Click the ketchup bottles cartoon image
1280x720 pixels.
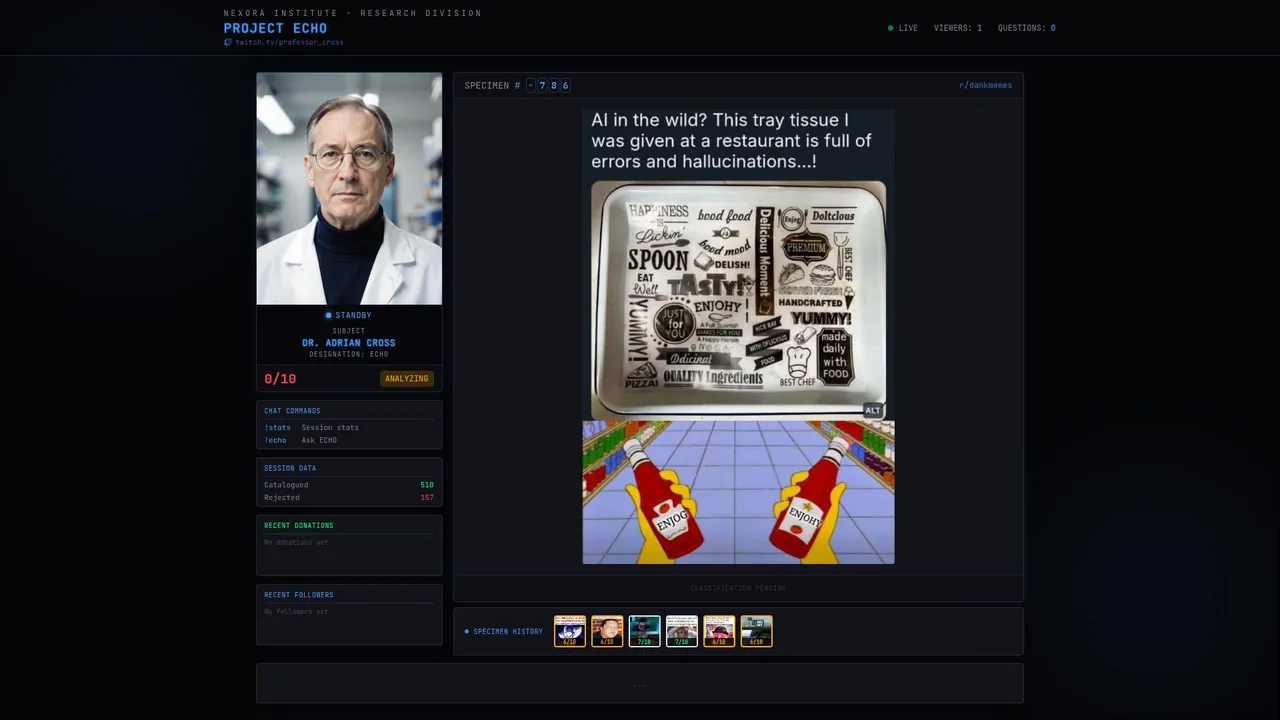click(x=738, y=492)
